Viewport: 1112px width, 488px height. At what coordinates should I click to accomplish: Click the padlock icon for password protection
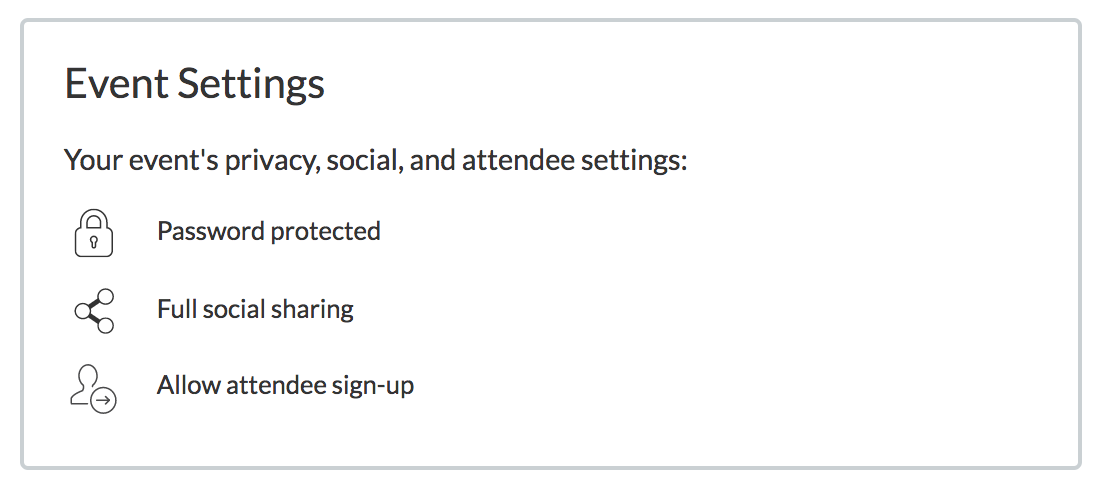[x=94, y=233]
